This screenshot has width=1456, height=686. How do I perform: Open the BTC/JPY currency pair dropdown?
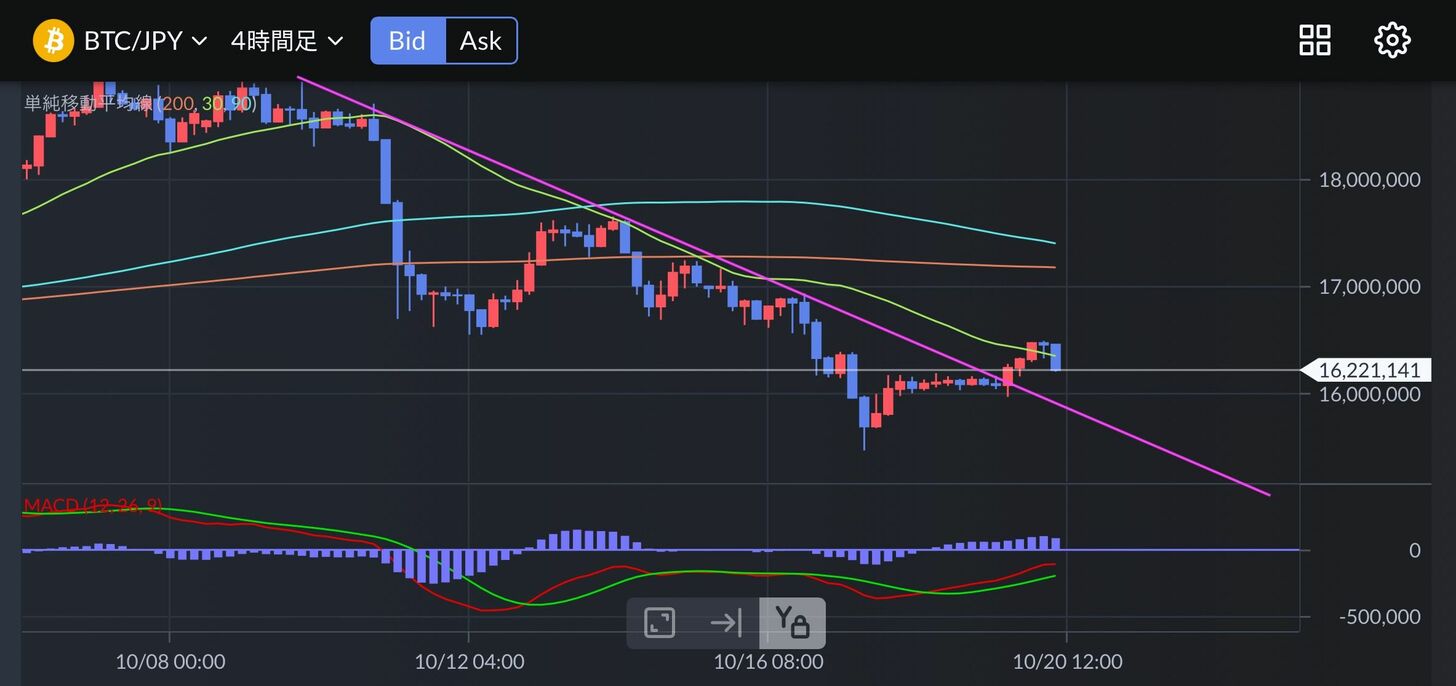coord(145,41)
